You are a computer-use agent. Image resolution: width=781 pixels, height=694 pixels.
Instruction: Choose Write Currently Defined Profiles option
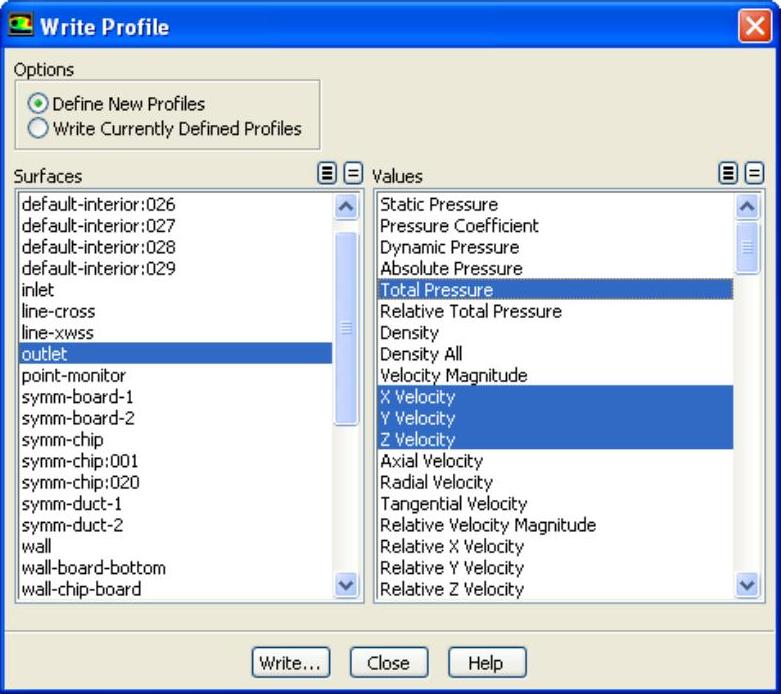(38, 128)
